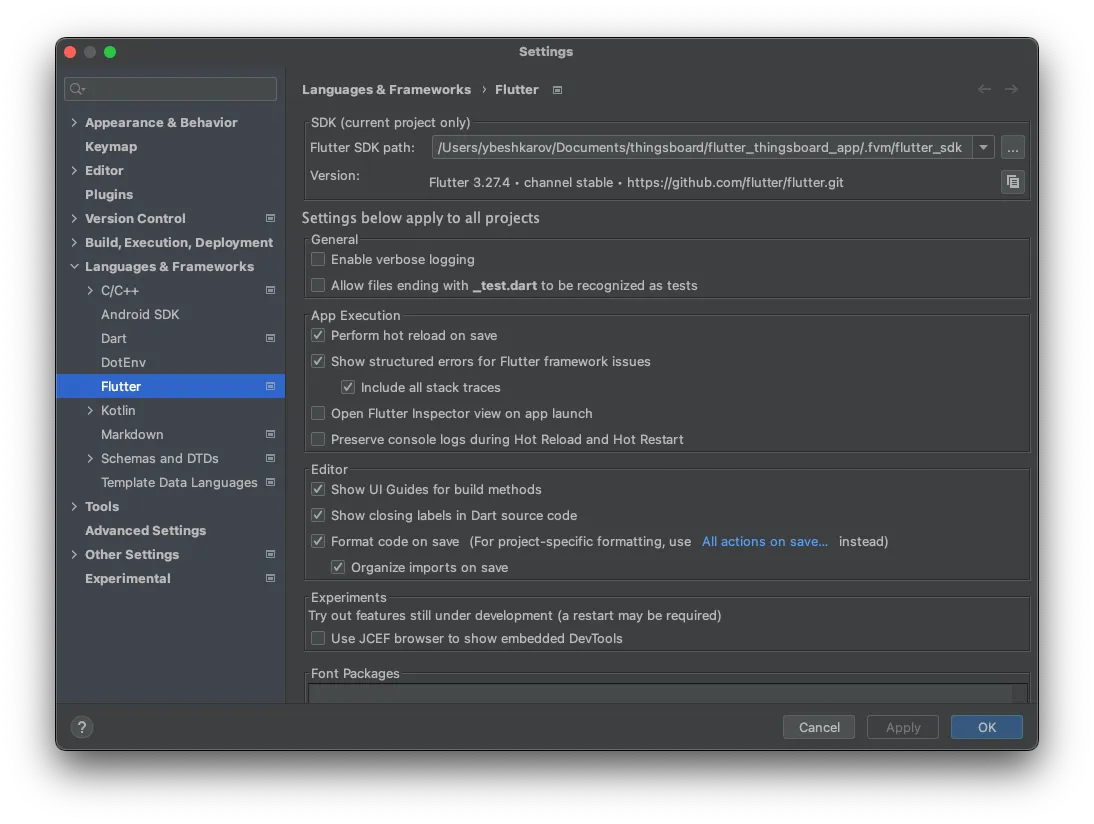Image resolution: width=1094 pixels, height=824 pixels.
Task: Click the Cancel button
Action: pyautogui.click(x=819, y=727)
